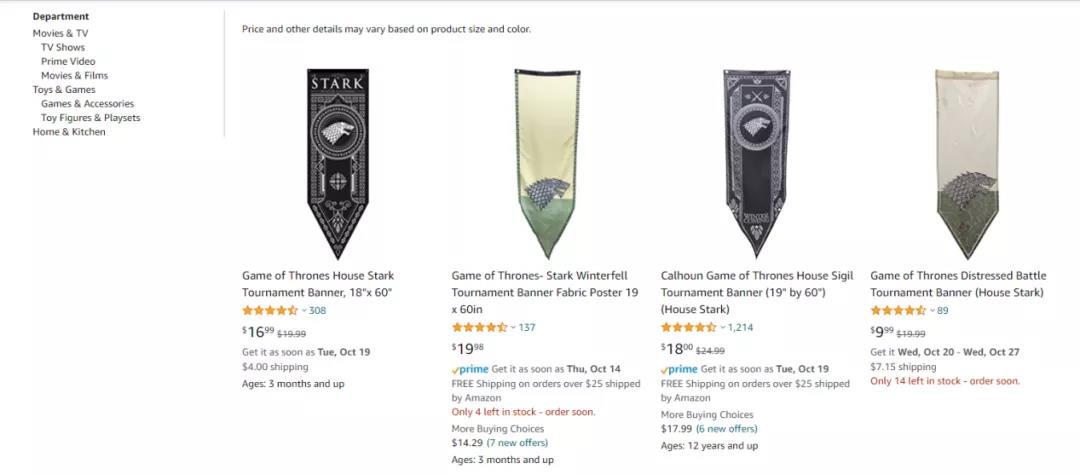Image resolution: width=1080 pixels, height=475 pixels.
Task: Open Game of Thrones Distressed Battle banner title
Action: pos(958,284)
